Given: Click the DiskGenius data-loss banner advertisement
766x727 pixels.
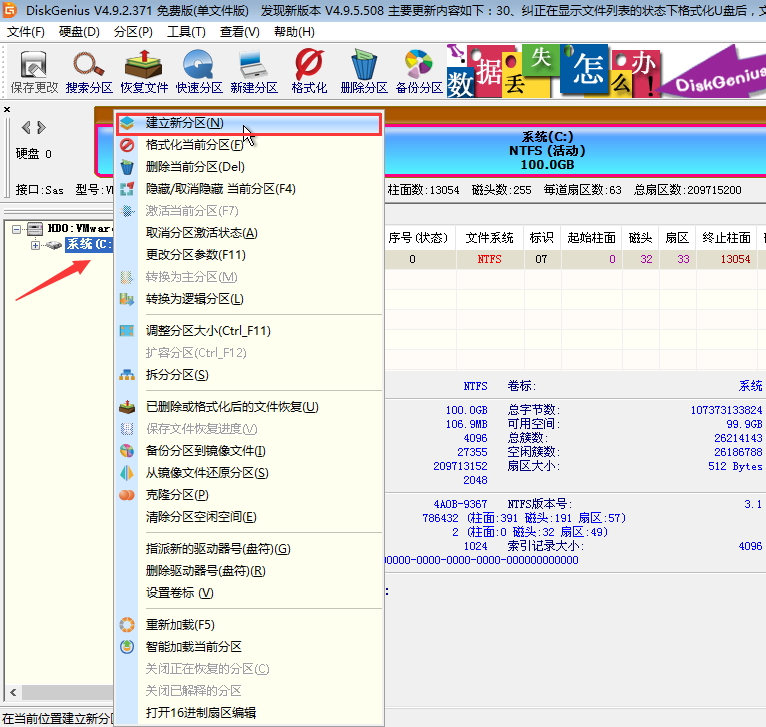Looking at the screenshot, I should point(605,72).
